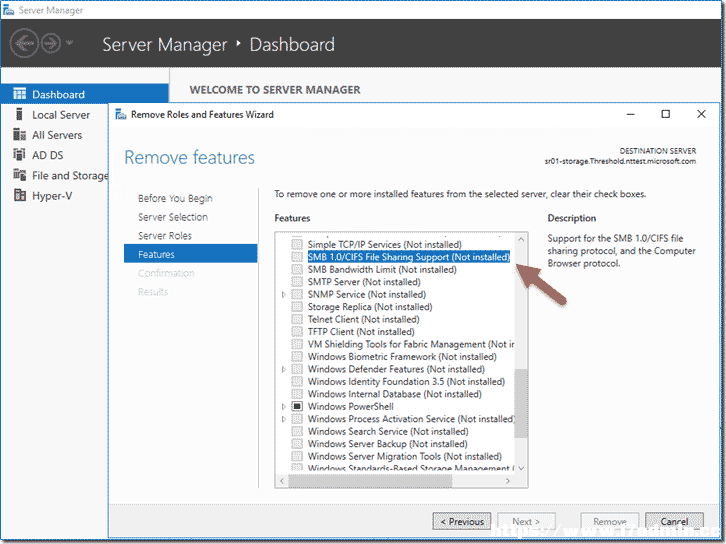The image size is (726, 544).
Task: Open Hyper-V in the left navigation
Action: point(52,196)
